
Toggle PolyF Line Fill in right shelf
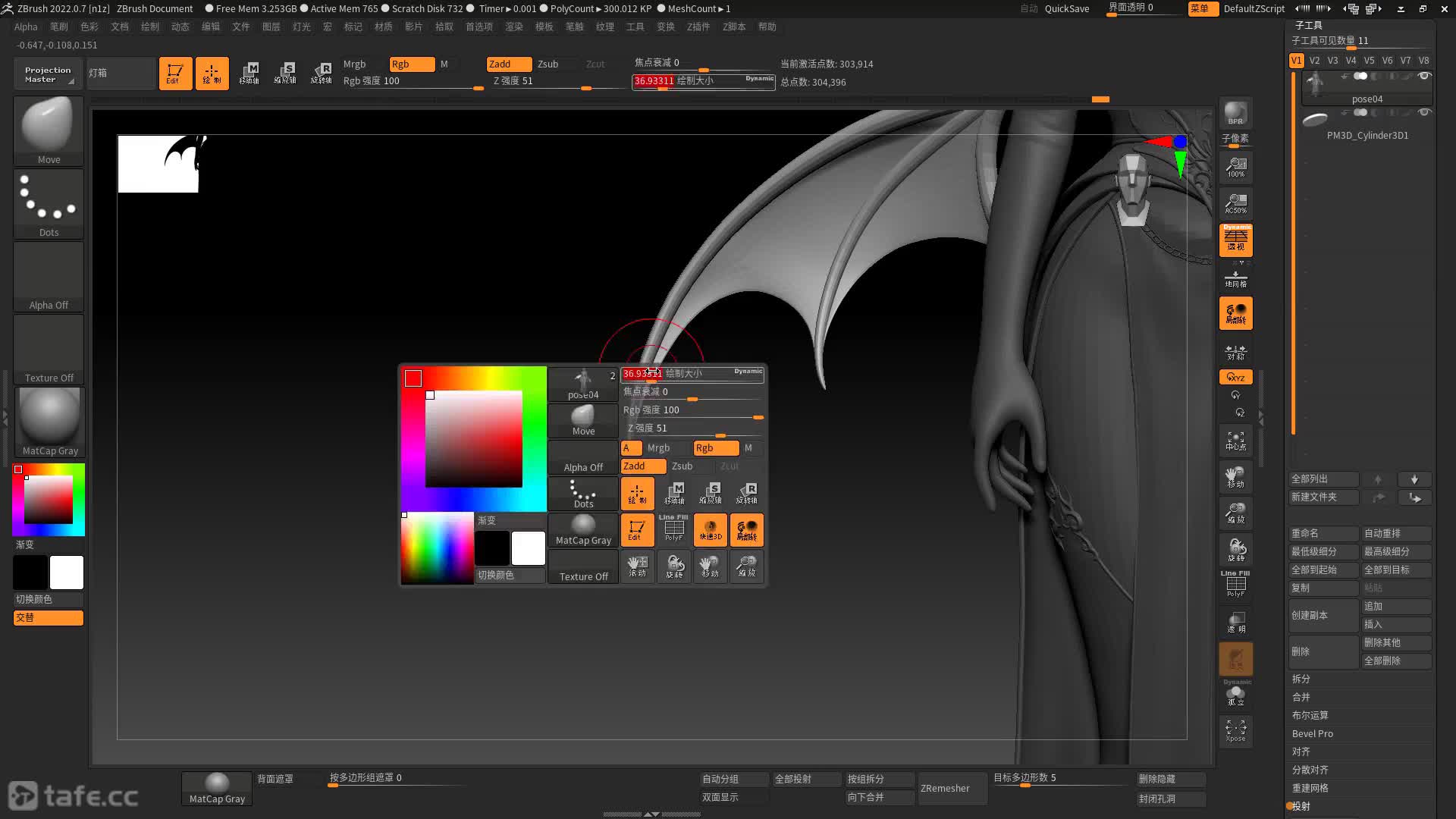(1235, 584)
